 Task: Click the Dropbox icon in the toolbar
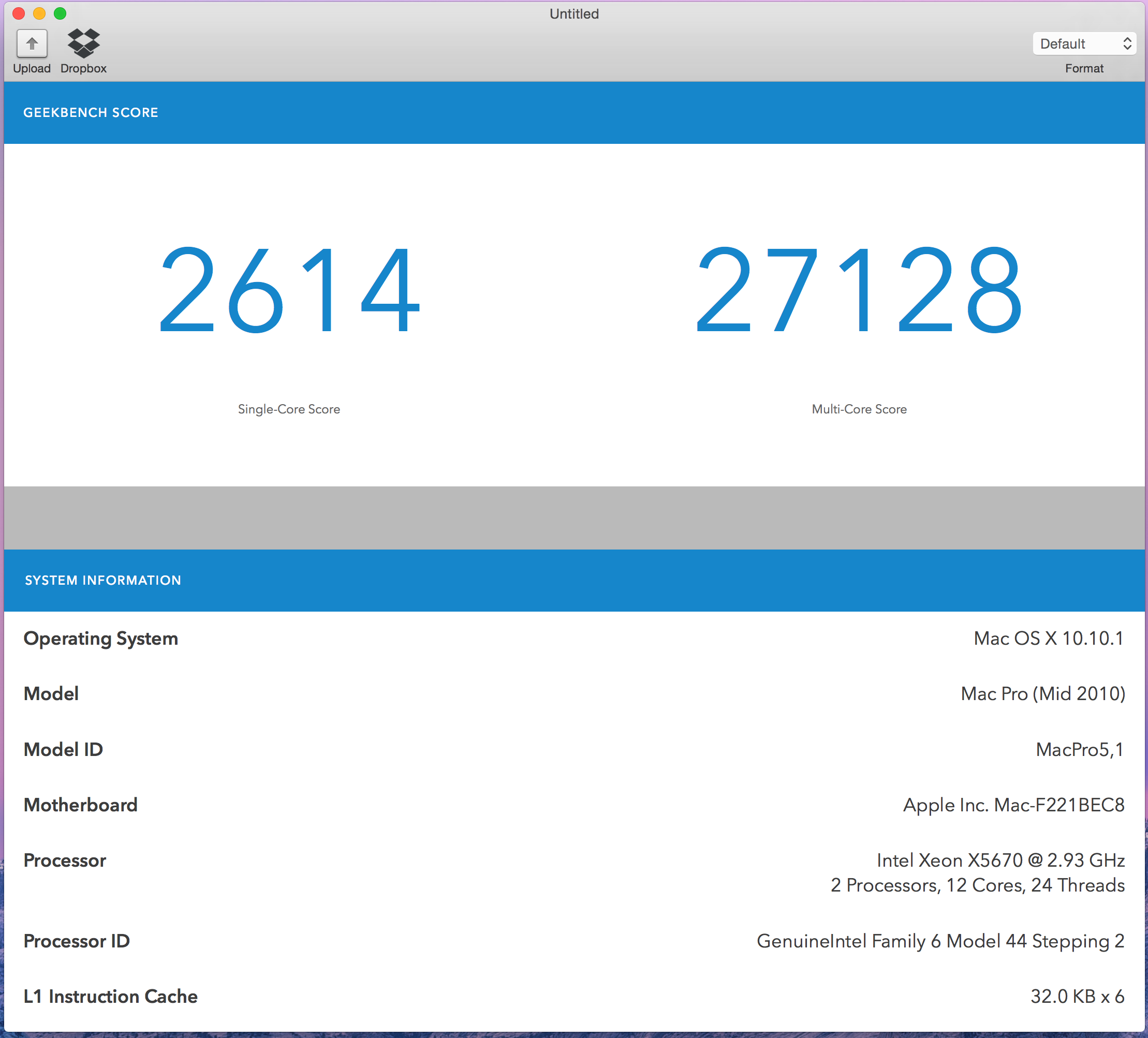84,43
